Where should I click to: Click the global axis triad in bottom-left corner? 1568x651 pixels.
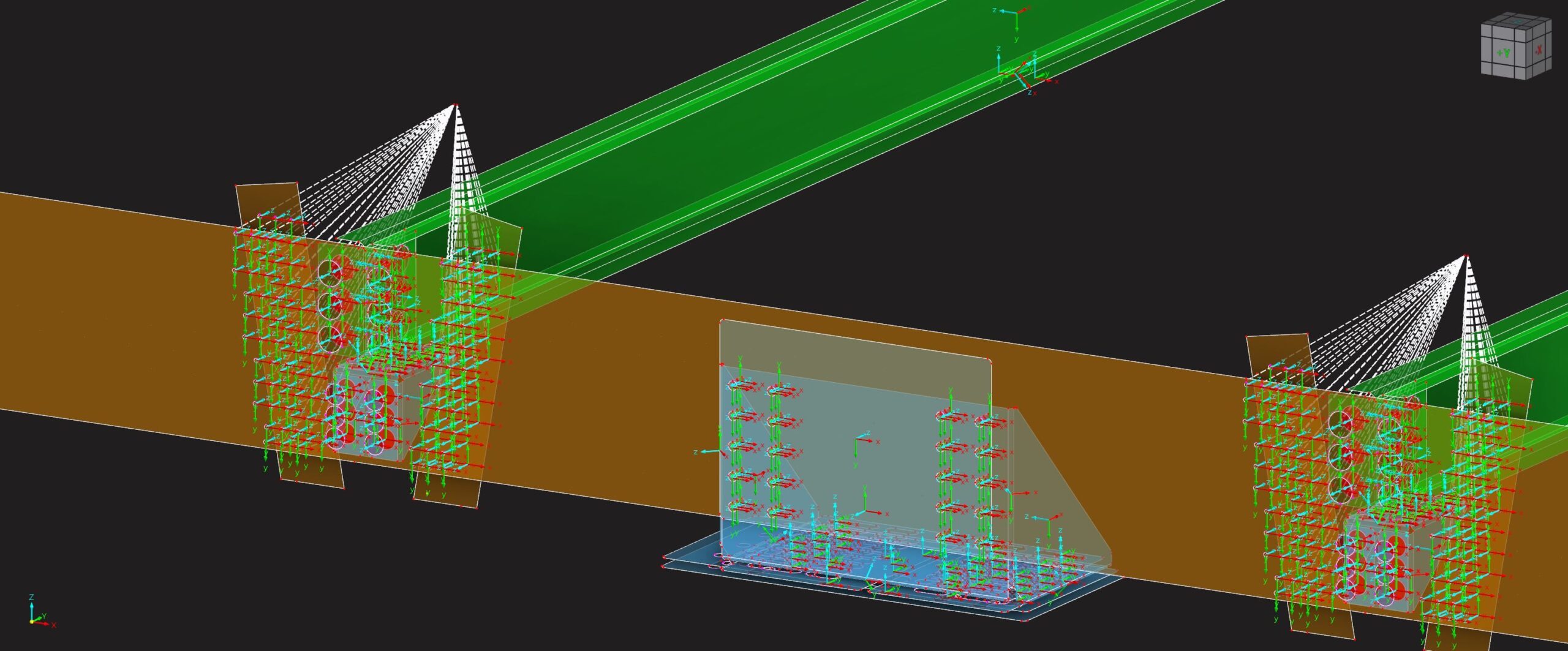click(33, 619)
